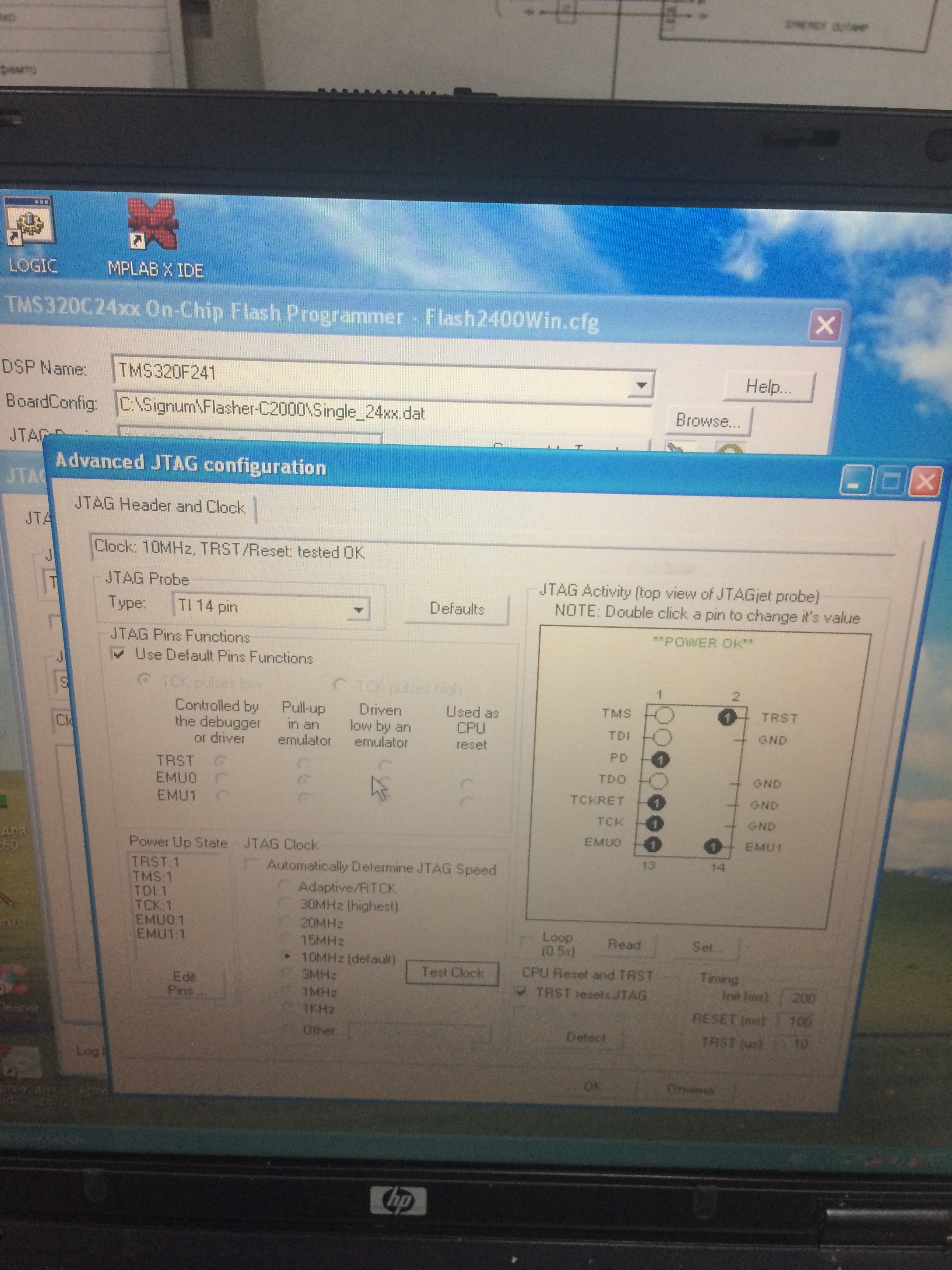The width and height of the screenshot is (952, 1270).
Task: Toggle 'Use Default Pins Functions'
Action: pos(119,655)
